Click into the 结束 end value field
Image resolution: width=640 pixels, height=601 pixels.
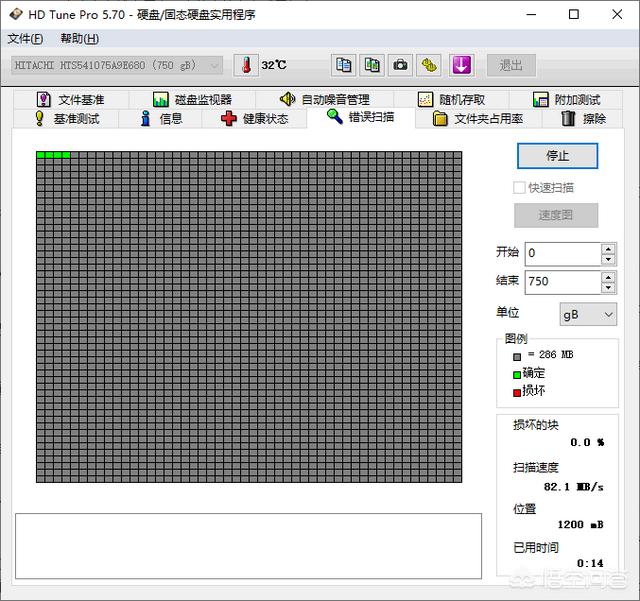tap(563, 282)
